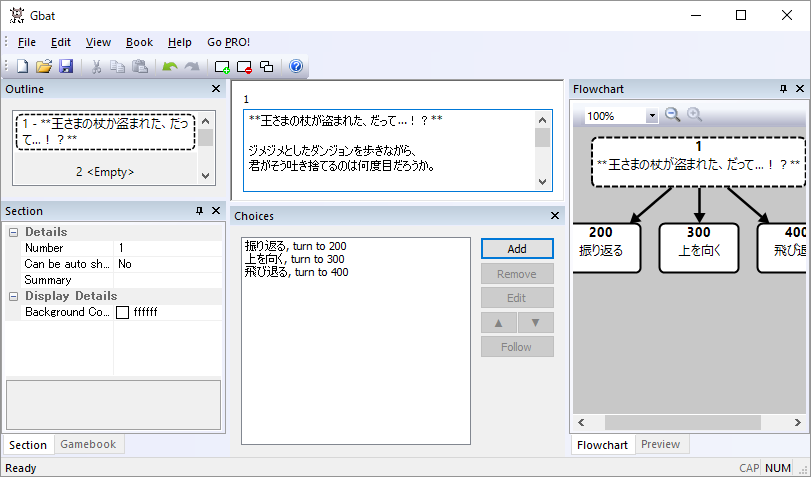Delete the section using the red-minus icon

click(243, 67)
